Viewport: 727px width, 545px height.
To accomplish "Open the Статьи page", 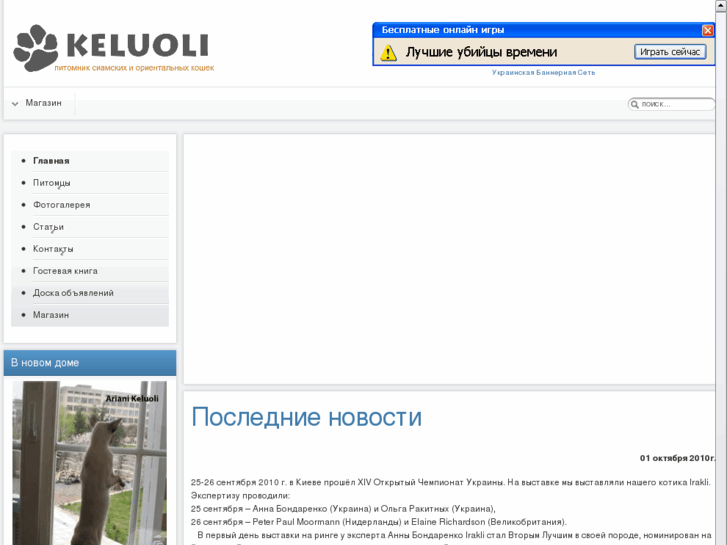I will point(48,227).
